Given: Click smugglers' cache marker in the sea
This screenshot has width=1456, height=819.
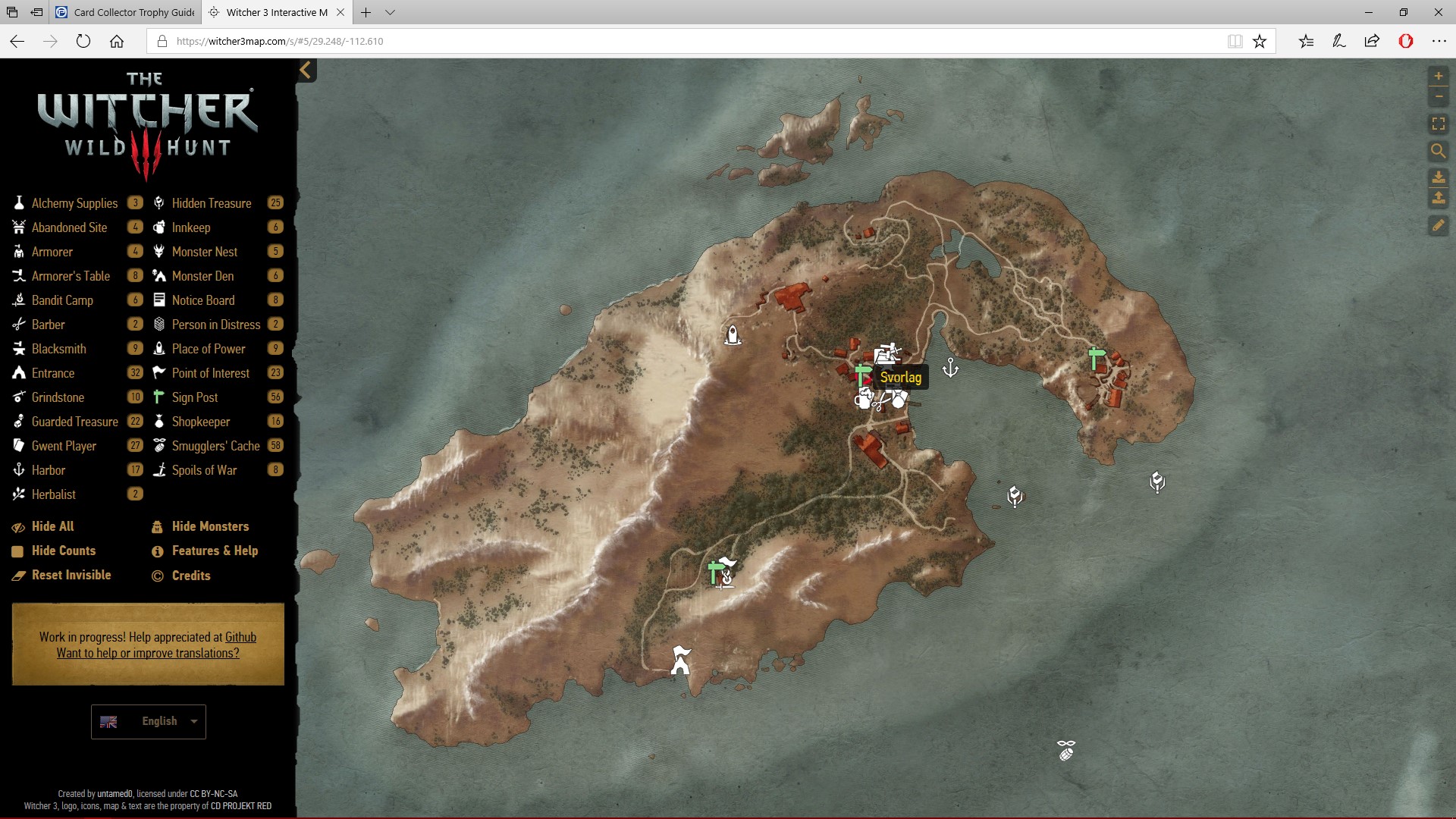Looking at the screenshot, I should pos(1066,750).
